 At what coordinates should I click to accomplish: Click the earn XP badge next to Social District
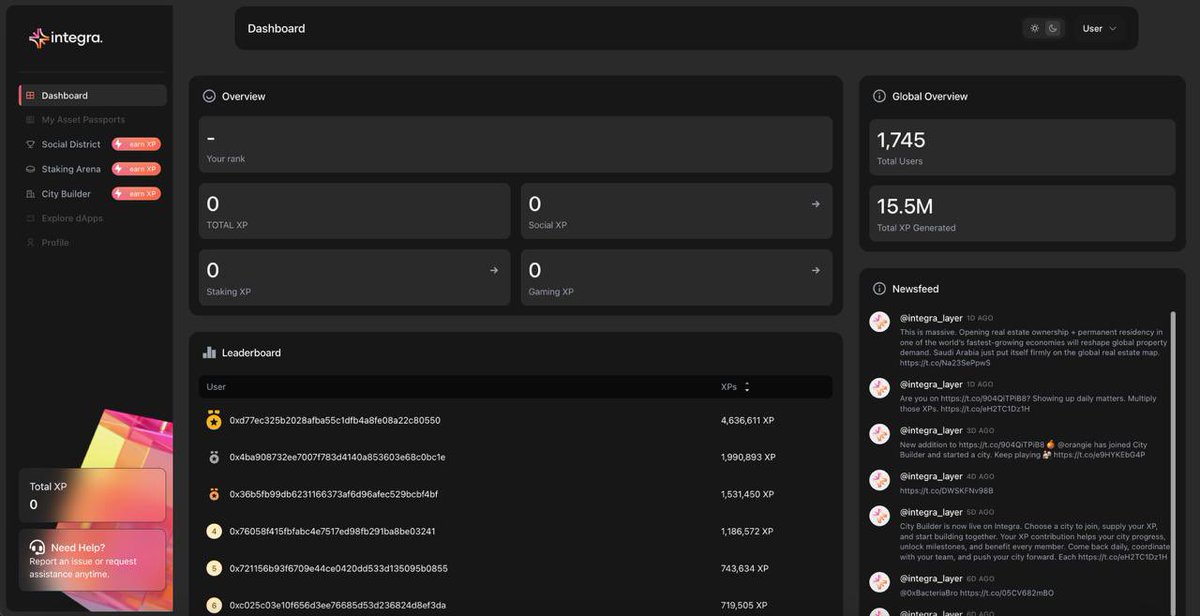coord(137,144)
